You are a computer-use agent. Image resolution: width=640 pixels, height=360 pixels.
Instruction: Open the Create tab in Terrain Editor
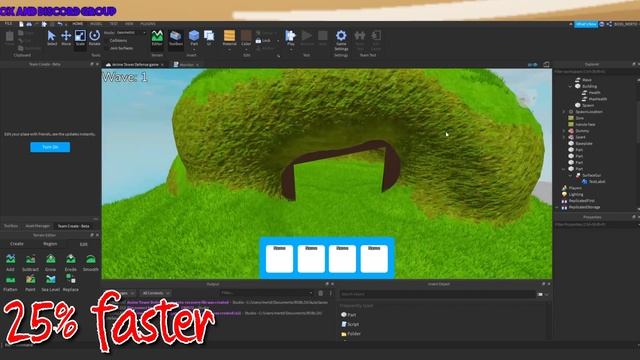pyautogui.click(x=17, y=244)
